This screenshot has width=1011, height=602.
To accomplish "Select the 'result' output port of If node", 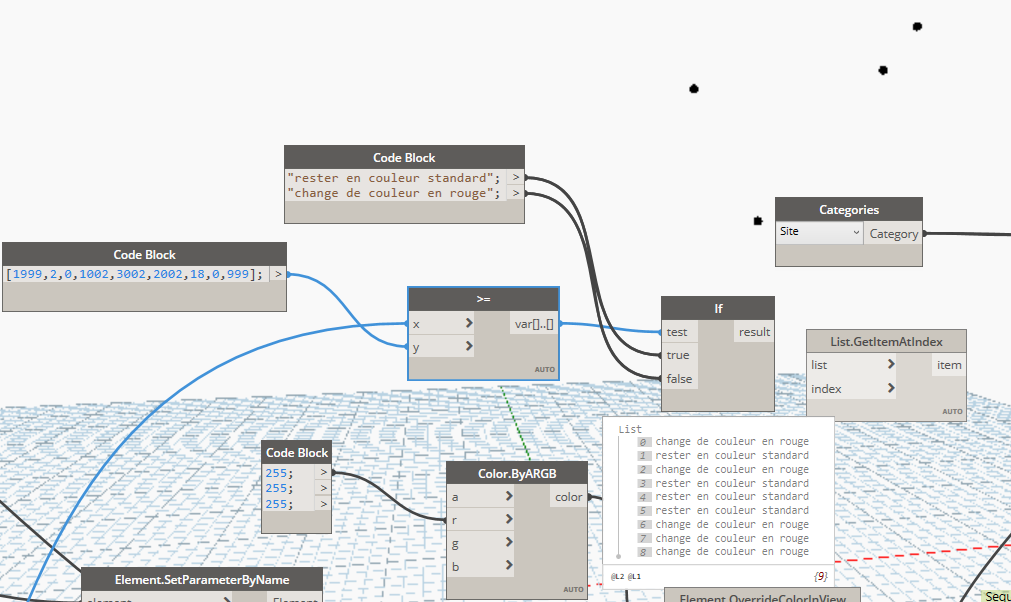I will click(x=753, y=332).
